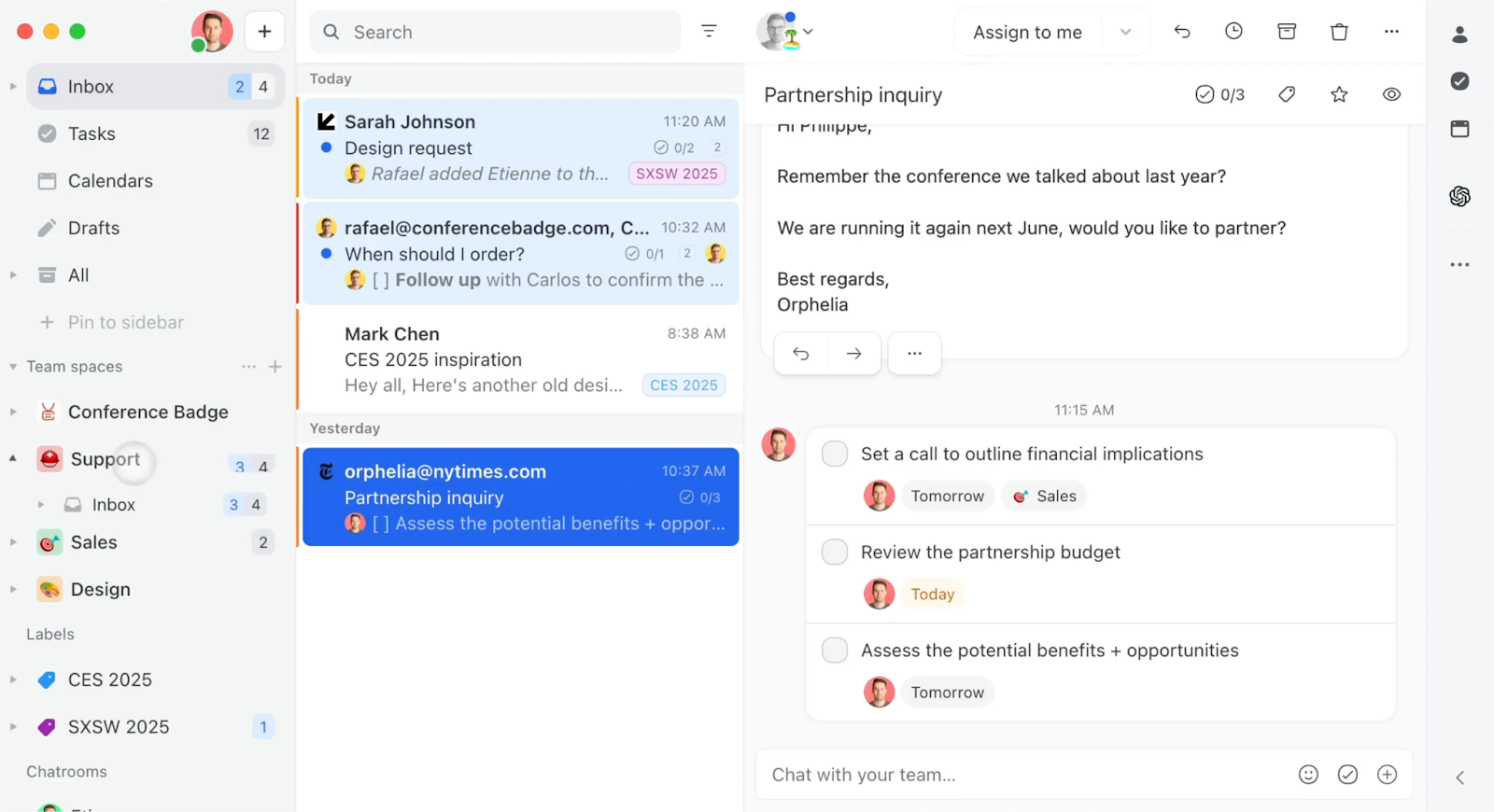Open the ChatGPT integration in the right sidebar

click(1459, 196)
